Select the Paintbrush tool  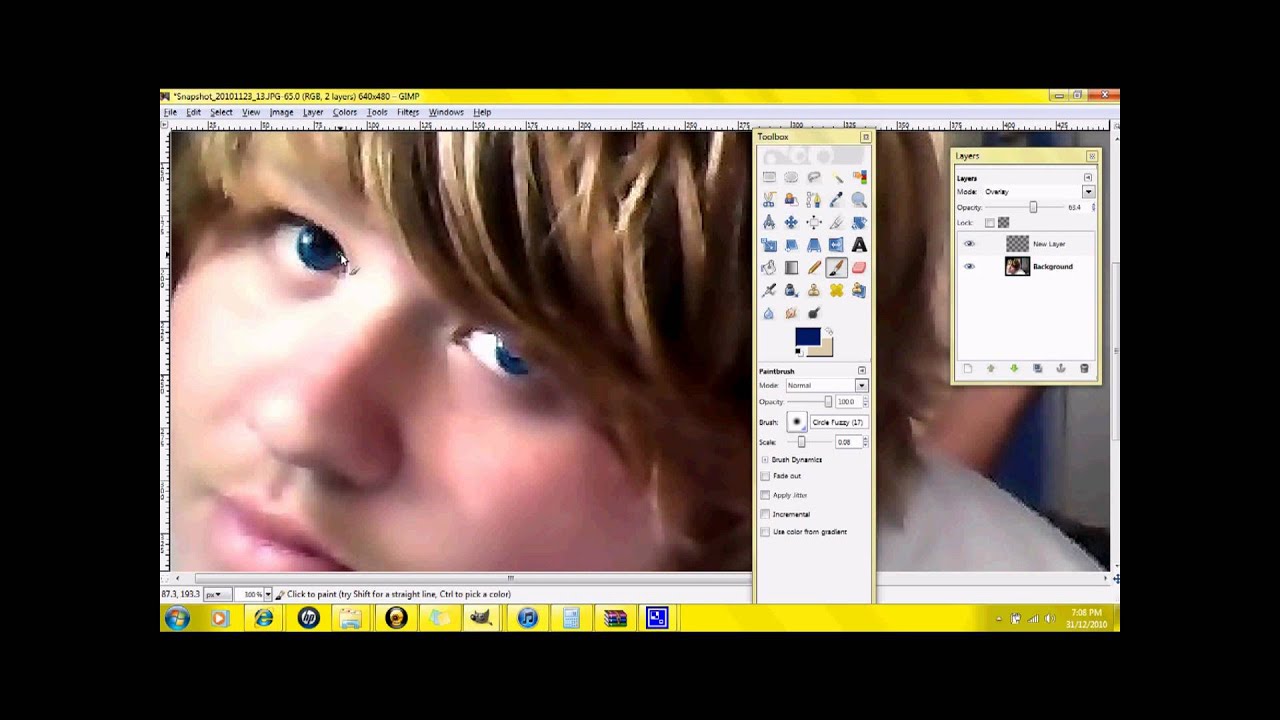[836, 268]
